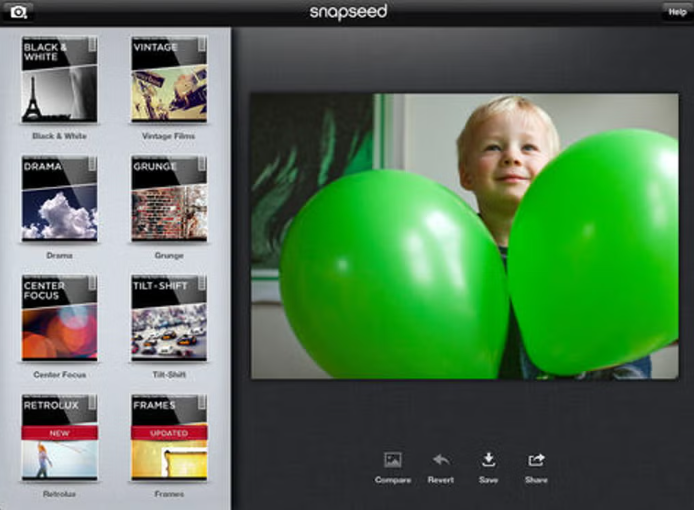Click the "Grunge" caption below thumbnail
694x510 pixels.
(169, 255)
